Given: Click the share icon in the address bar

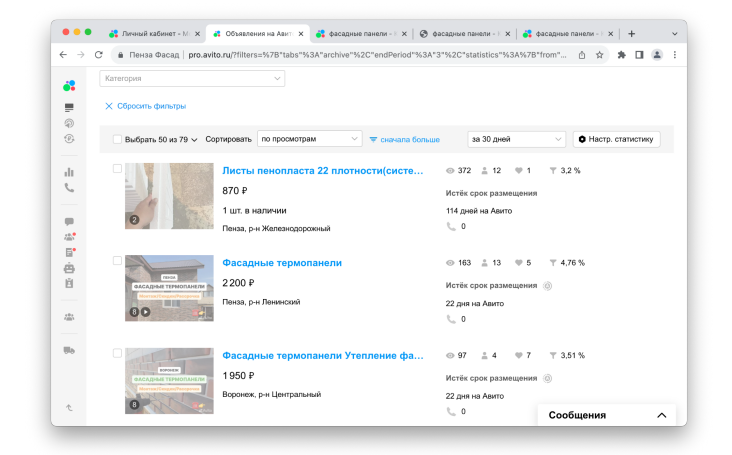Looking at the screenshot, I should pos(582,55).
